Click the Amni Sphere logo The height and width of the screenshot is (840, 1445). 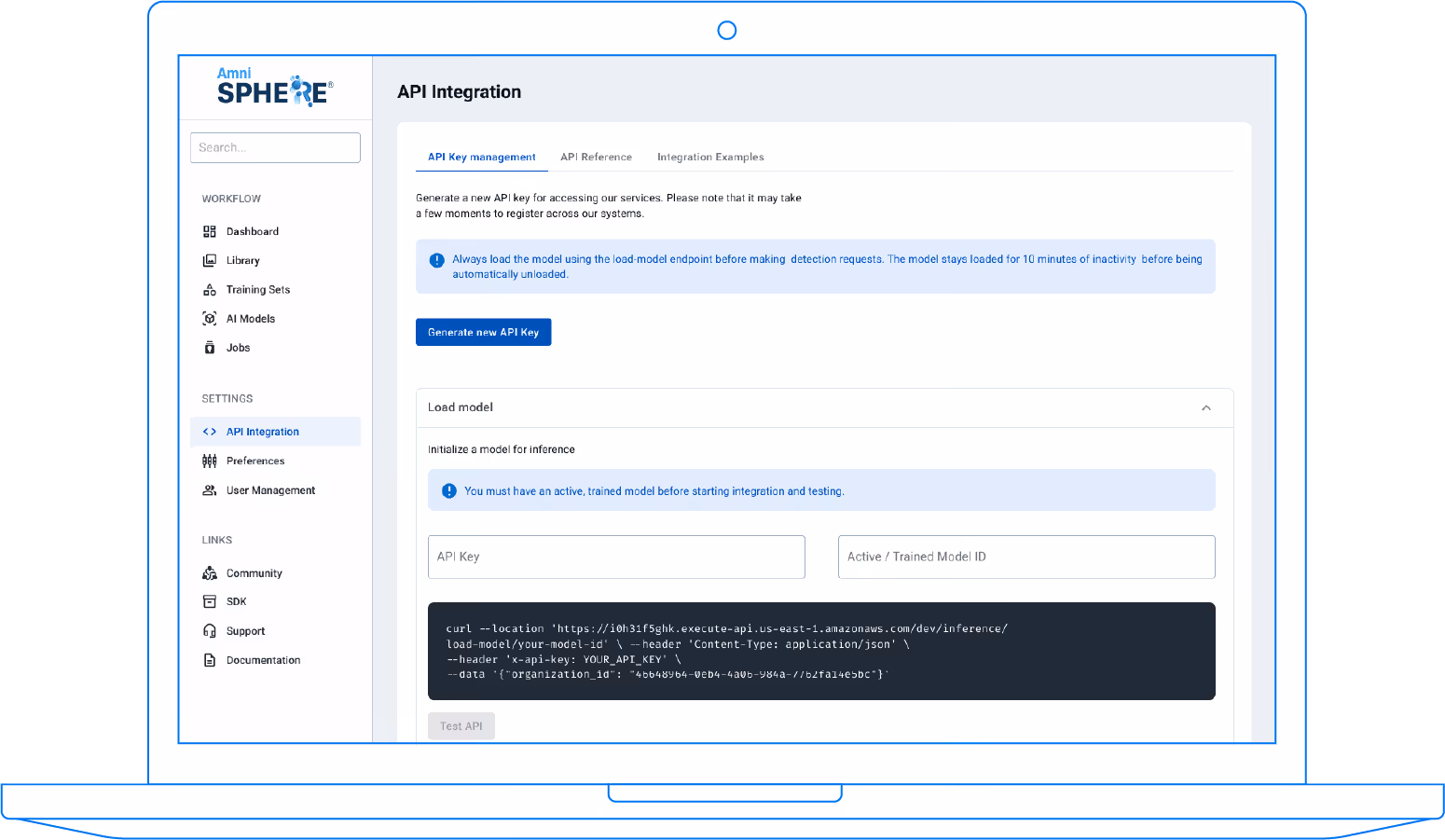[274, 88]
